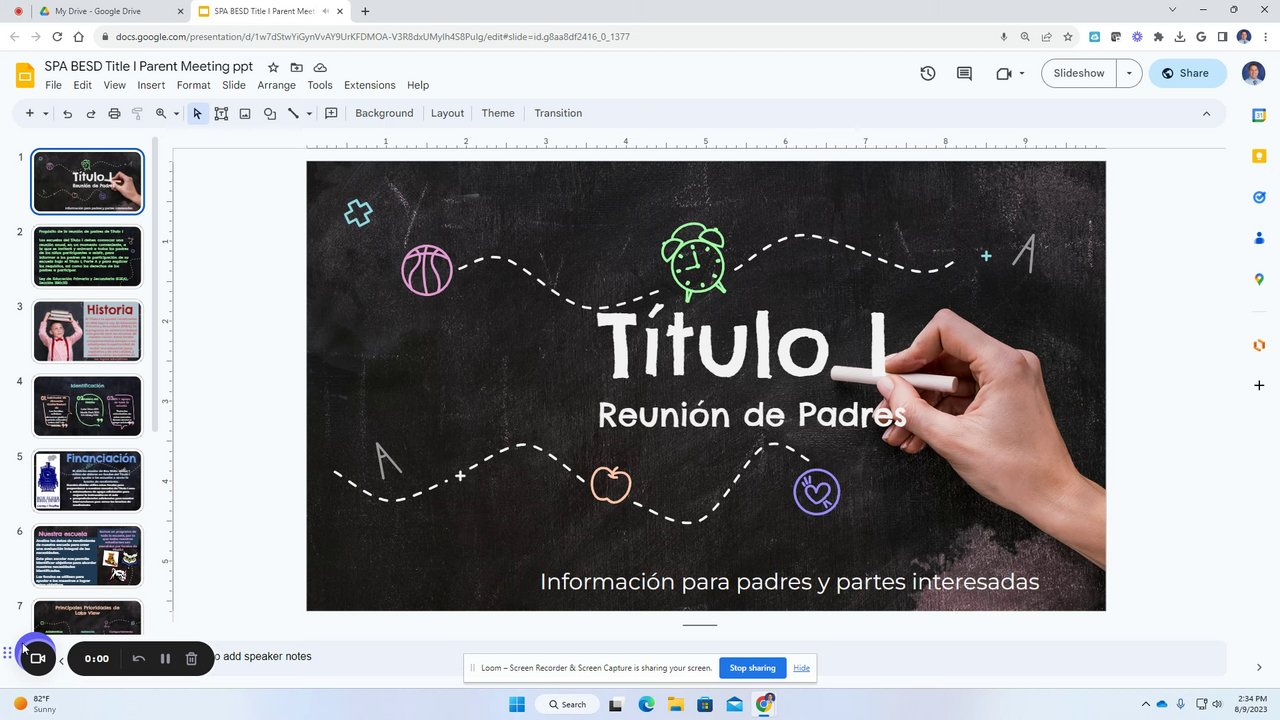Open the comment history panel
This screenshot has height=720, width=1280.
coord(964,73)
